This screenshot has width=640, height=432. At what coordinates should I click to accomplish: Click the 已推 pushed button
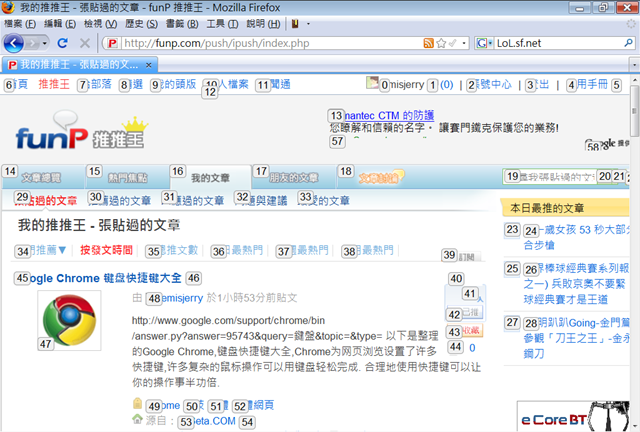pos(466,313)
